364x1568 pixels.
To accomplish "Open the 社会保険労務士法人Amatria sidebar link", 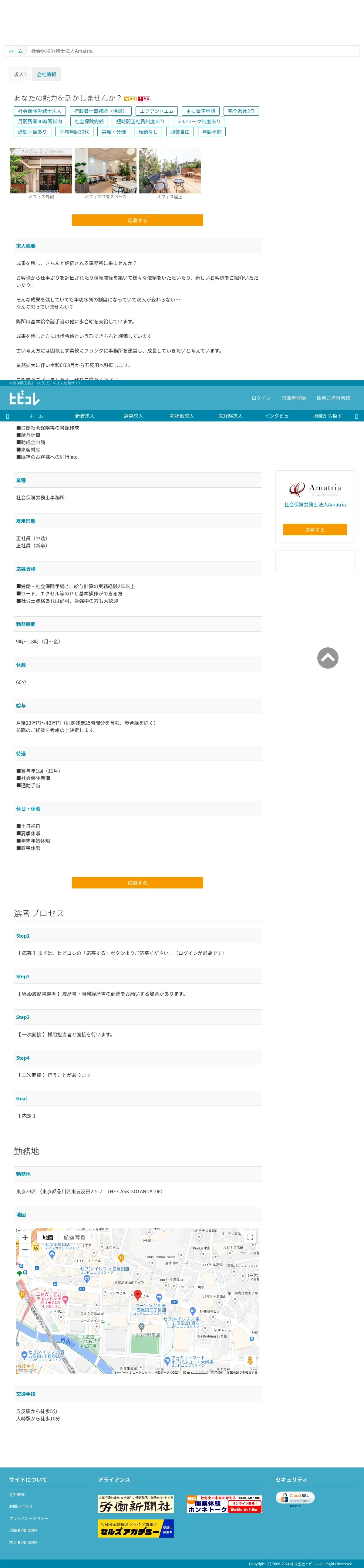I will (315, 505).
